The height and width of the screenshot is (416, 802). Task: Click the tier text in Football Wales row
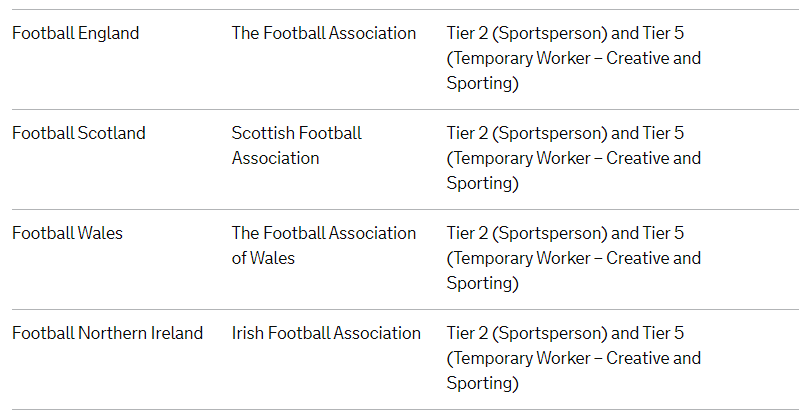coord(573,258)
